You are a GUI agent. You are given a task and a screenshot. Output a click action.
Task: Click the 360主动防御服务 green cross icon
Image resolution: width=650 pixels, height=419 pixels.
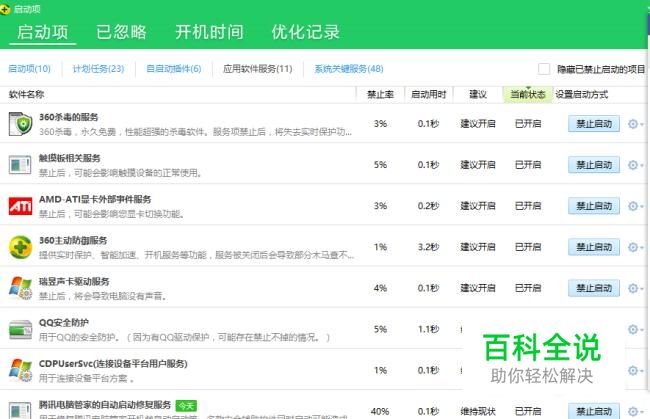tap(20, 247)
